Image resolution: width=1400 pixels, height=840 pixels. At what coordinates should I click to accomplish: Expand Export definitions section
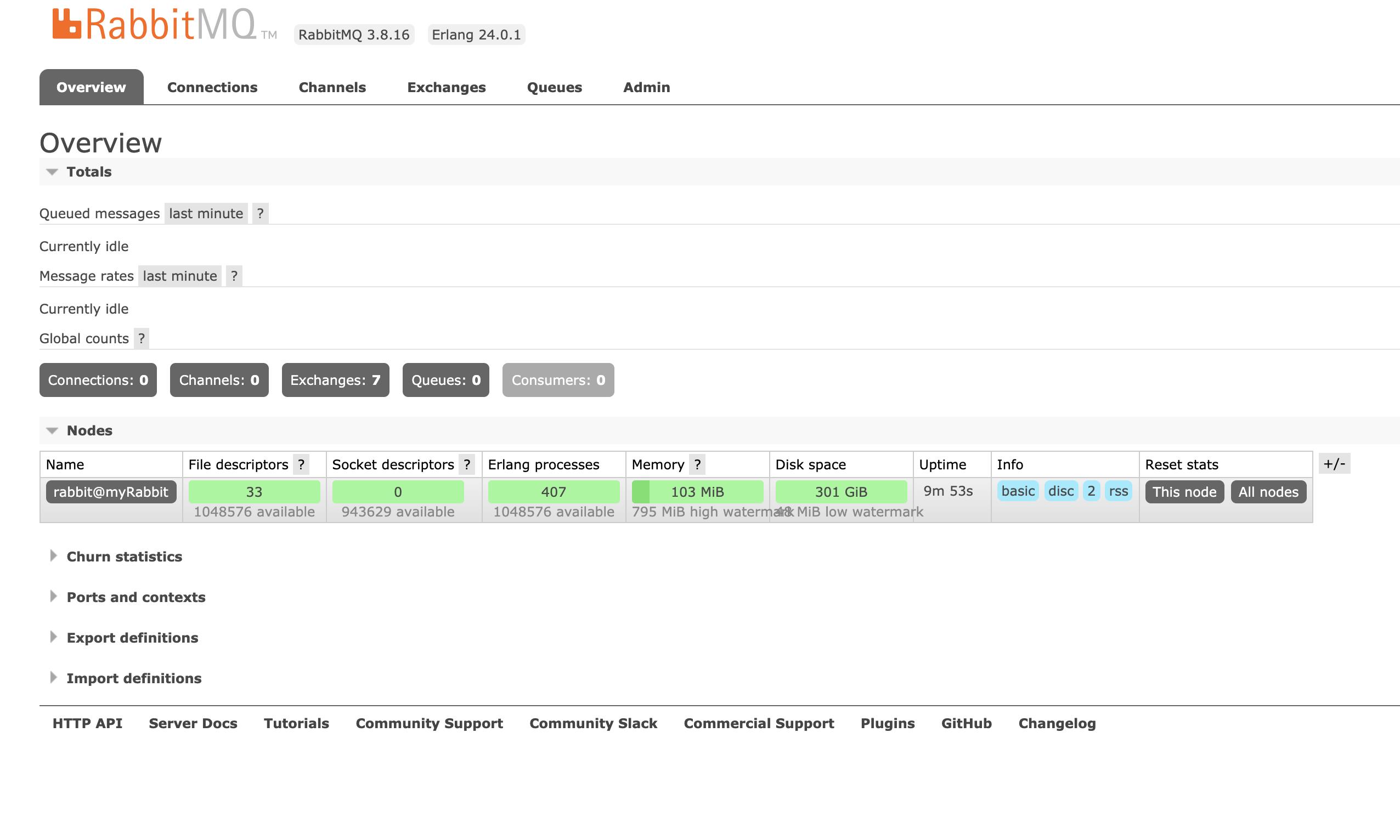click(124, 637)
